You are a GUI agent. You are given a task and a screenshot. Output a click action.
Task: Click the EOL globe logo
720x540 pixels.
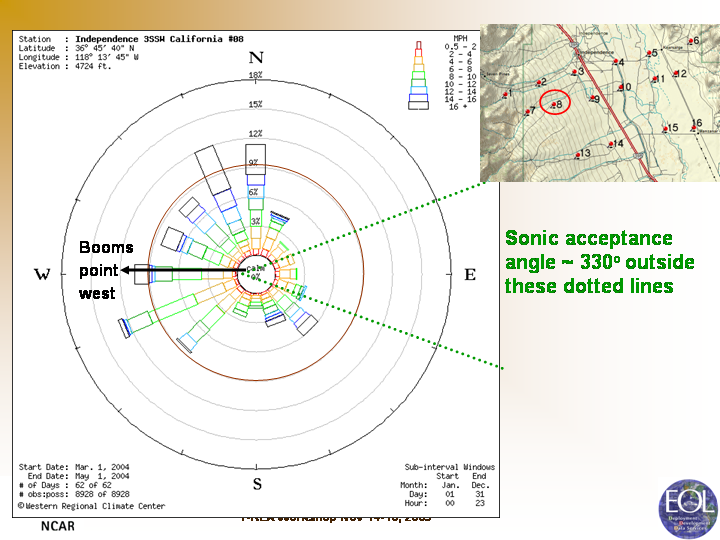[x=687, y=509]
